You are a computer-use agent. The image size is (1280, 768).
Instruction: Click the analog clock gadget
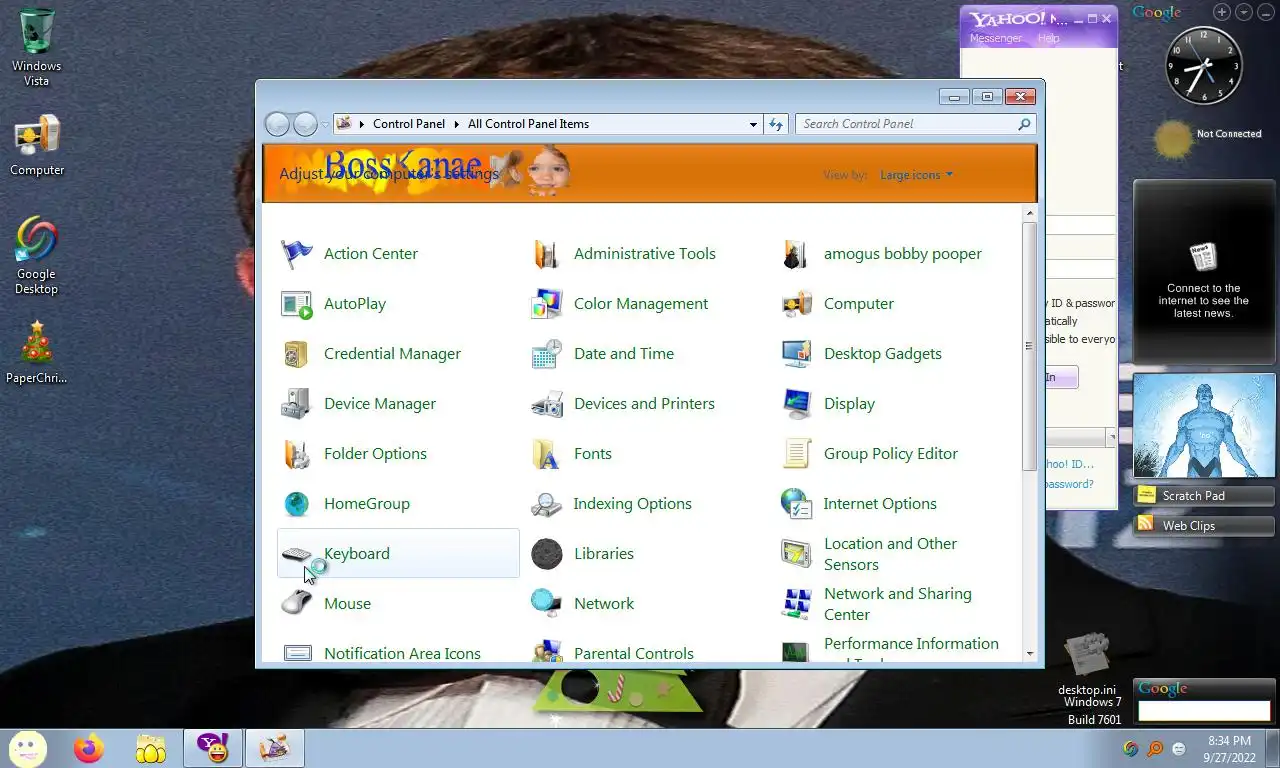(1204, 66)
